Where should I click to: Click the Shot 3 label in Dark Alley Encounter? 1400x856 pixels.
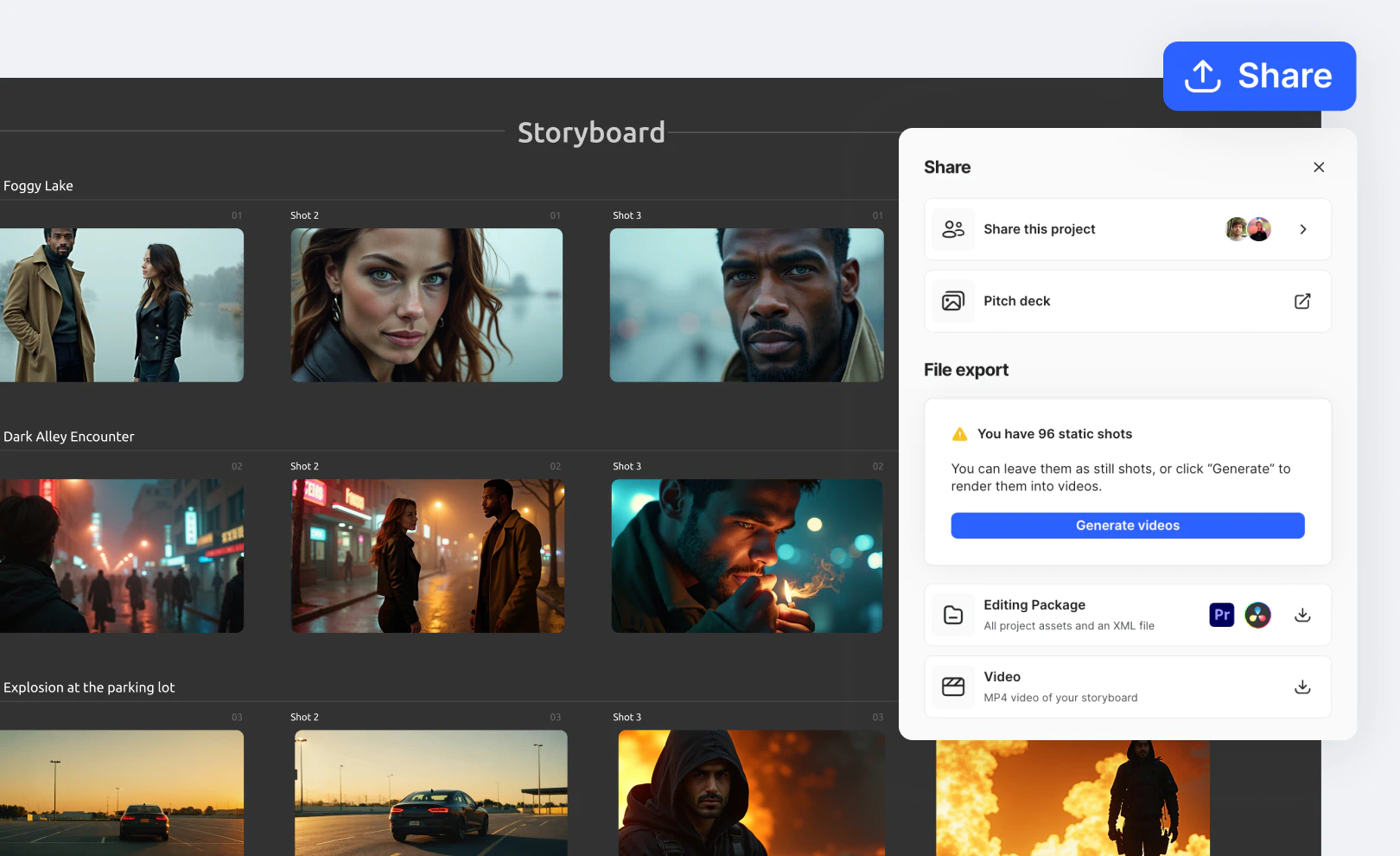[x=627, y=466]
